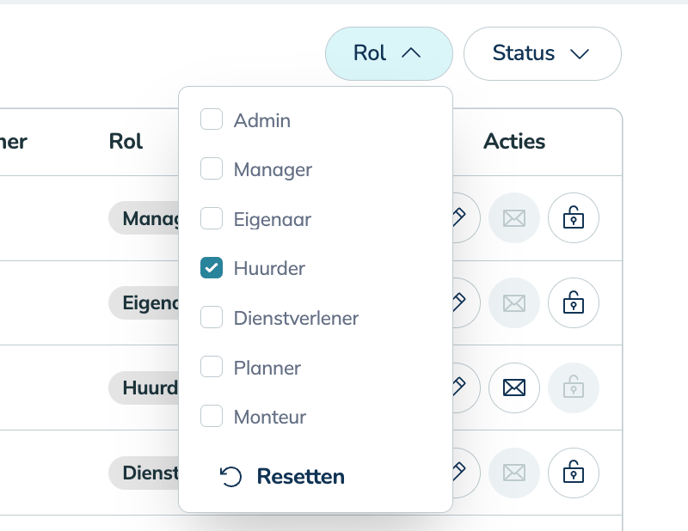Screen dimensions: 688x531
Task: Open the Status filter dropdown
Action: 541,53
